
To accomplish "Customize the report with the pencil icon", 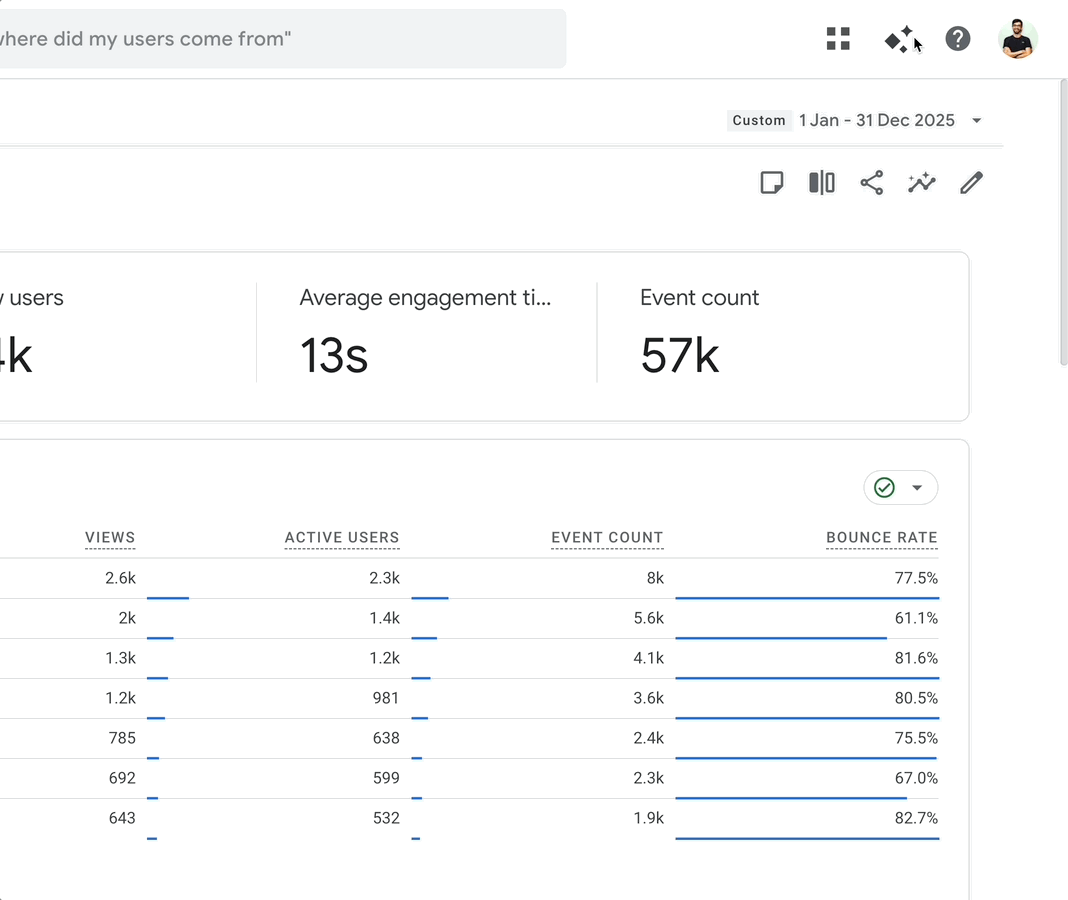I will click(971, 182).
